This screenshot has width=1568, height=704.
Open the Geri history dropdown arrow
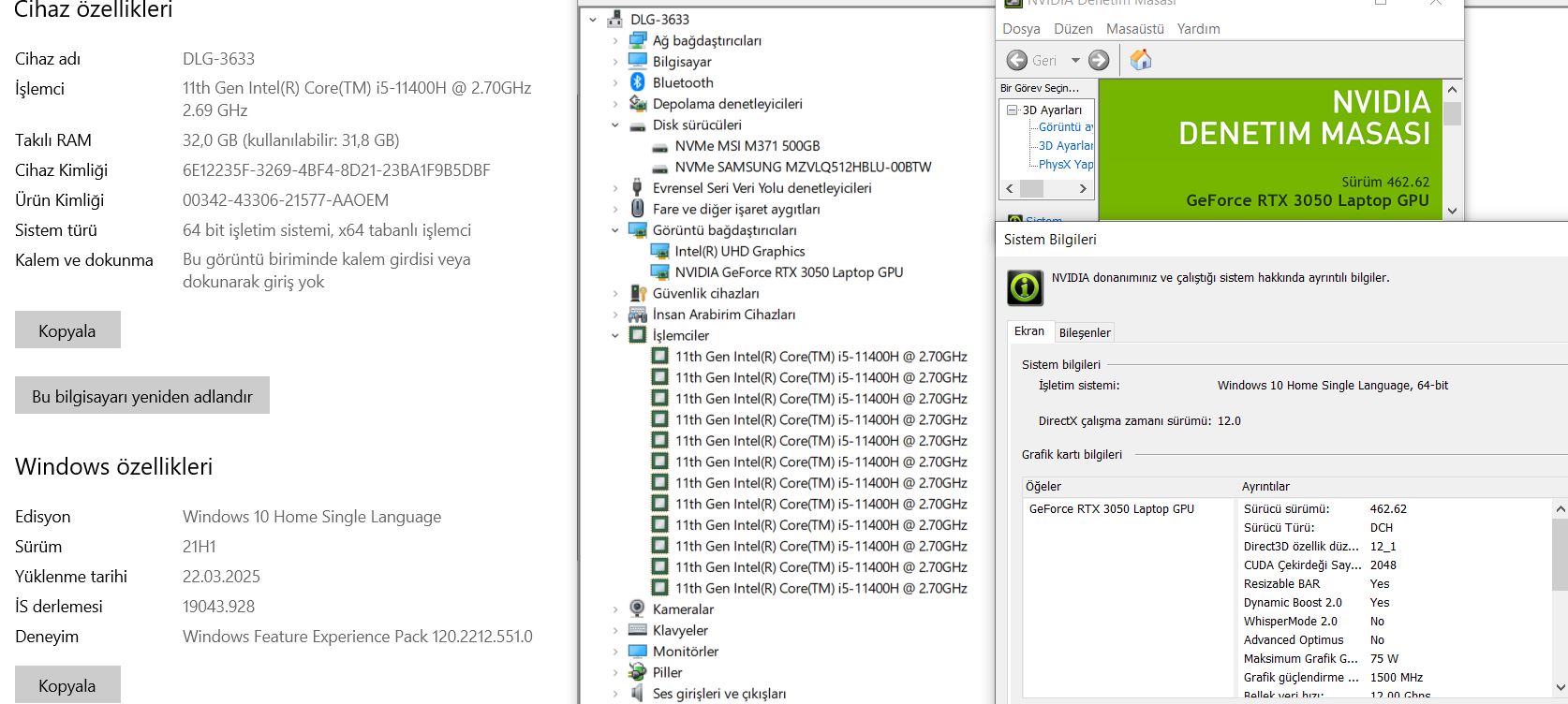click(x=1075, y=61)
